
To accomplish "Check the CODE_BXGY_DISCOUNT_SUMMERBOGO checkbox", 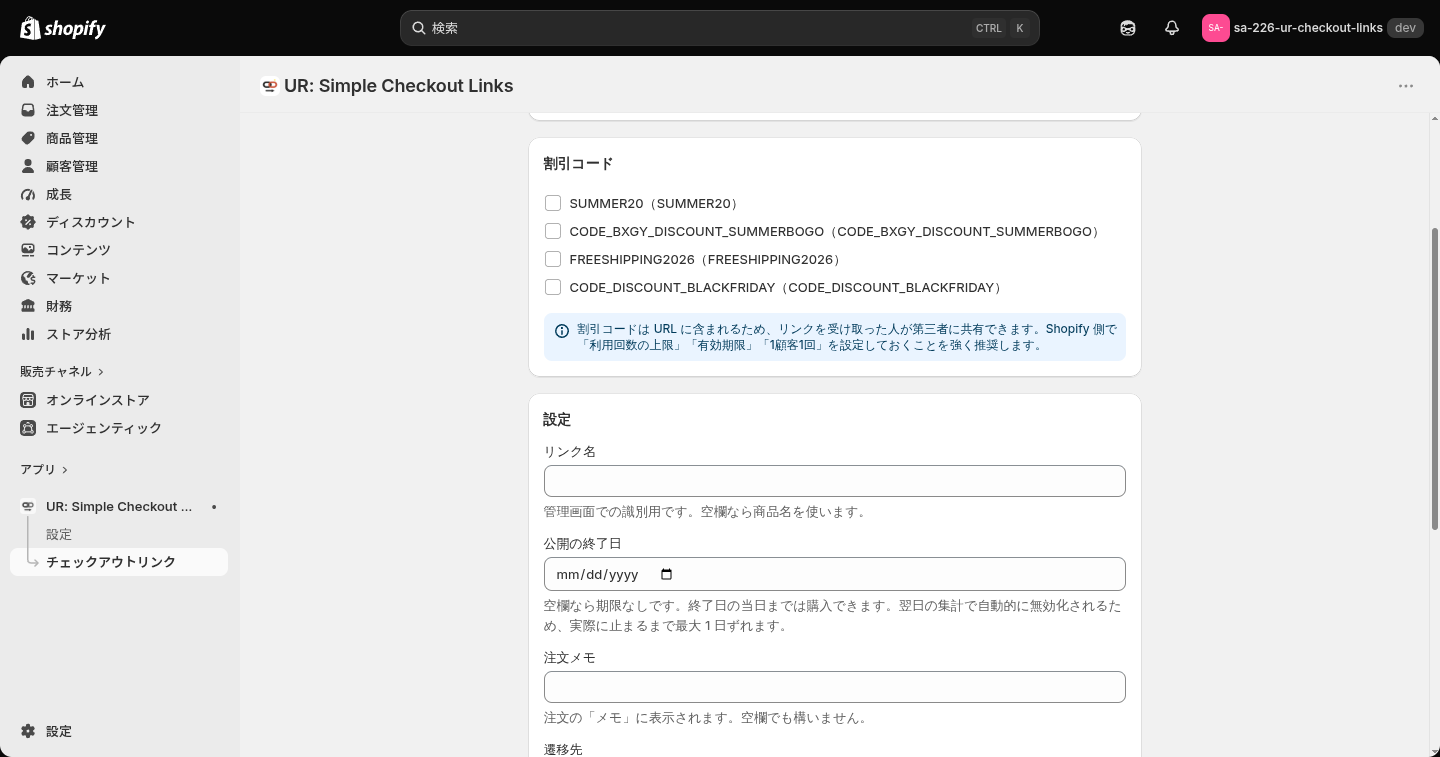I will (x=553, y=231).
